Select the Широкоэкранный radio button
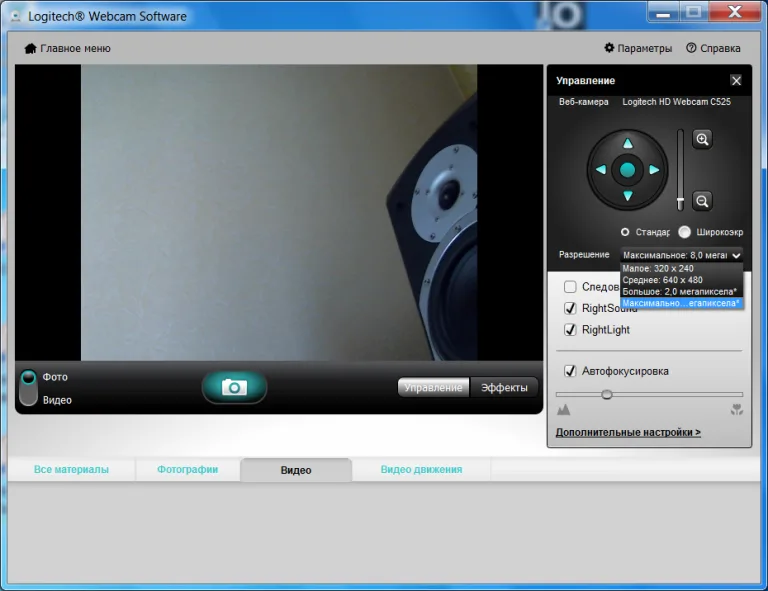The height and width of the screenshot is (591, 768). click(x=684, y=232)
